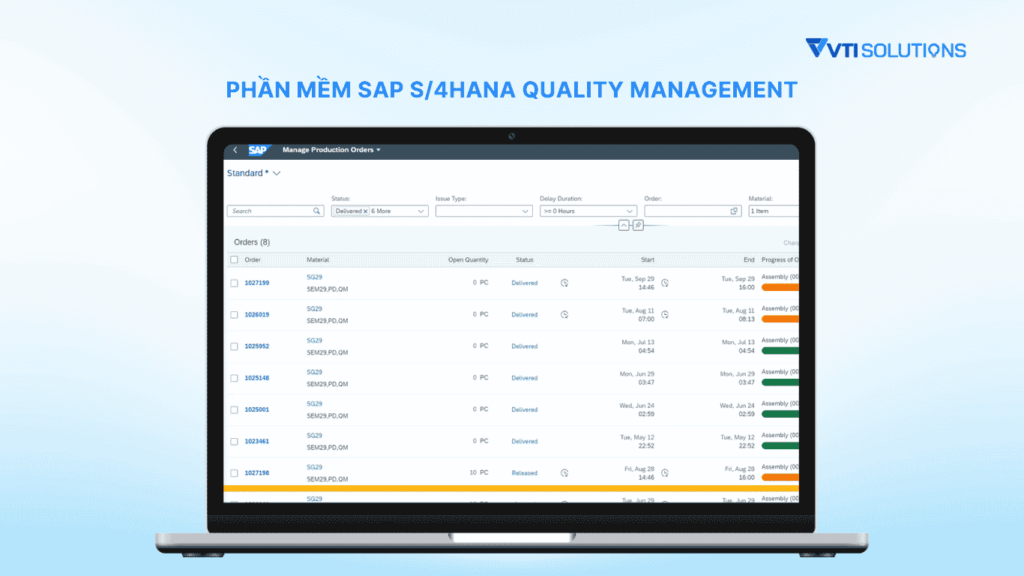Click the Order column header
The image size is (1024, 576).
[253, 260]
